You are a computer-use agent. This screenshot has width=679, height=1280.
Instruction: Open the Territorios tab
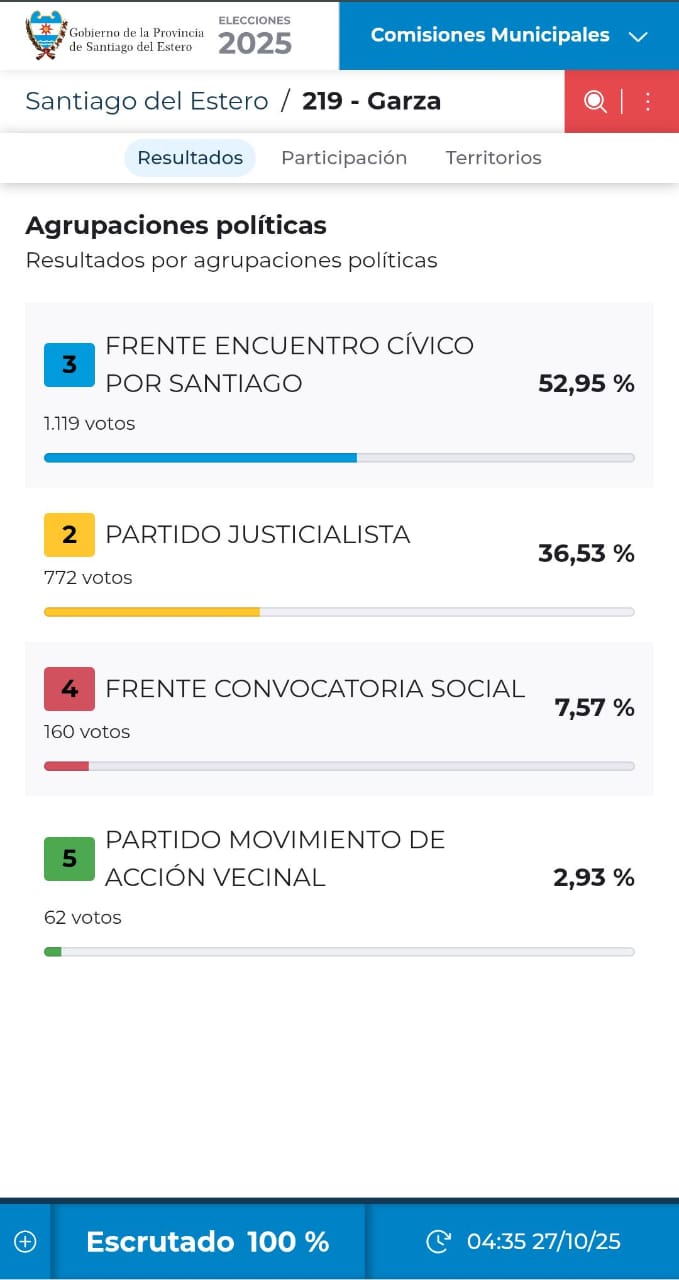[x=493, y=158]
